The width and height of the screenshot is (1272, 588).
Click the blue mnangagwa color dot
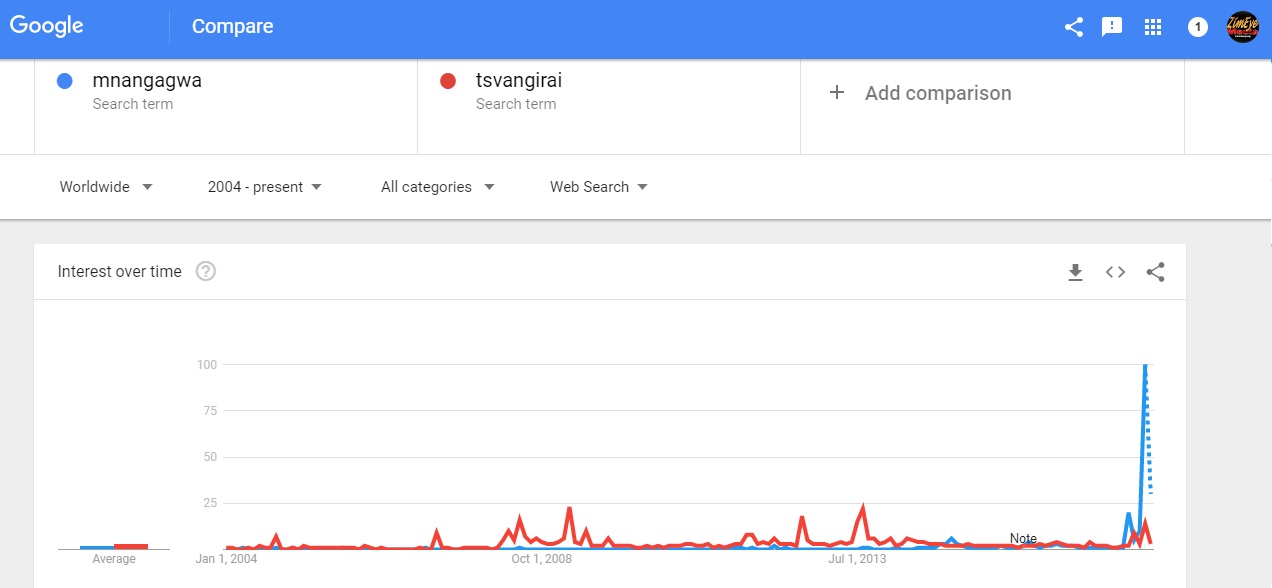pos(65,81)
